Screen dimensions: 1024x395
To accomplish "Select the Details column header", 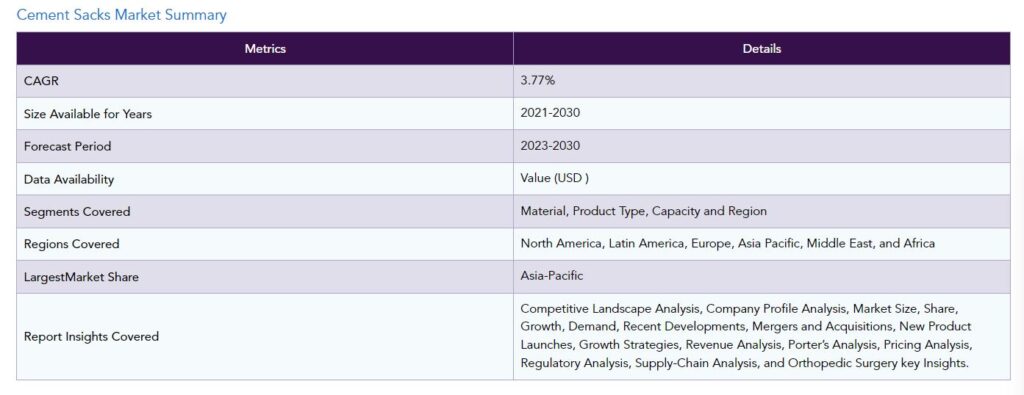I will (x=761, y=48).
